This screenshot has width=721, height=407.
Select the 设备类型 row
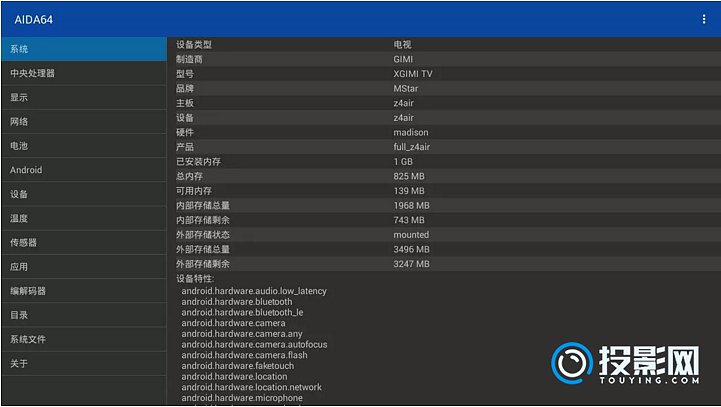[444, 45]
